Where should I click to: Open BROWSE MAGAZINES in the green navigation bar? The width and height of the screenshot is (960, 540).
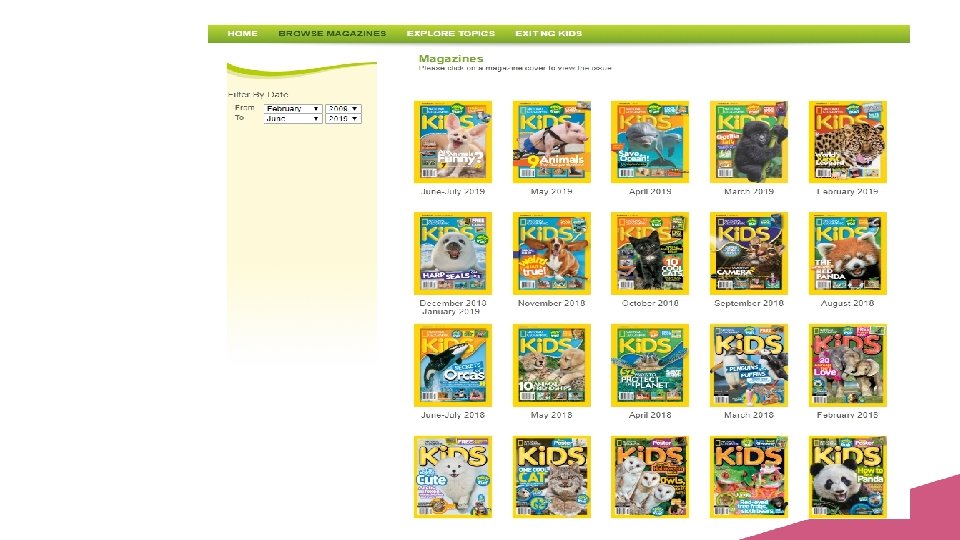[x=332, y=34]
